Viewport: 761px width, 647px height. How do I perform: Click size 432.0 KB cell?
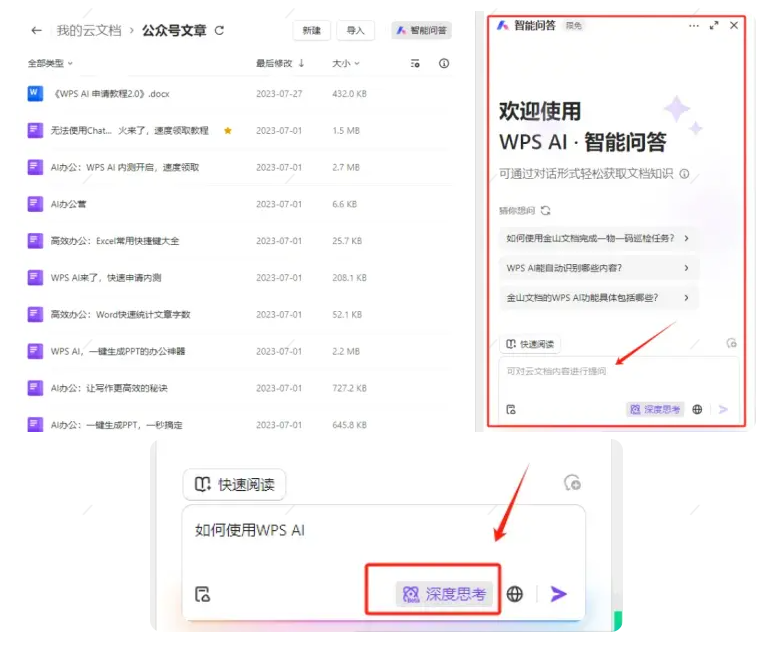pyautogui.click(x=349, y=94)
